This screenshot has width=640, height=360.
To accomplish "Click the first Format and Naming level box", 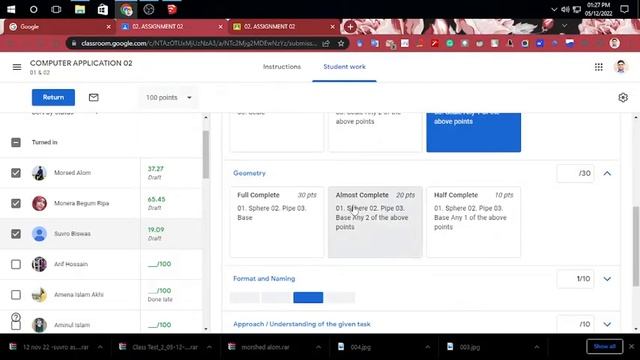I will click(244, 298).
